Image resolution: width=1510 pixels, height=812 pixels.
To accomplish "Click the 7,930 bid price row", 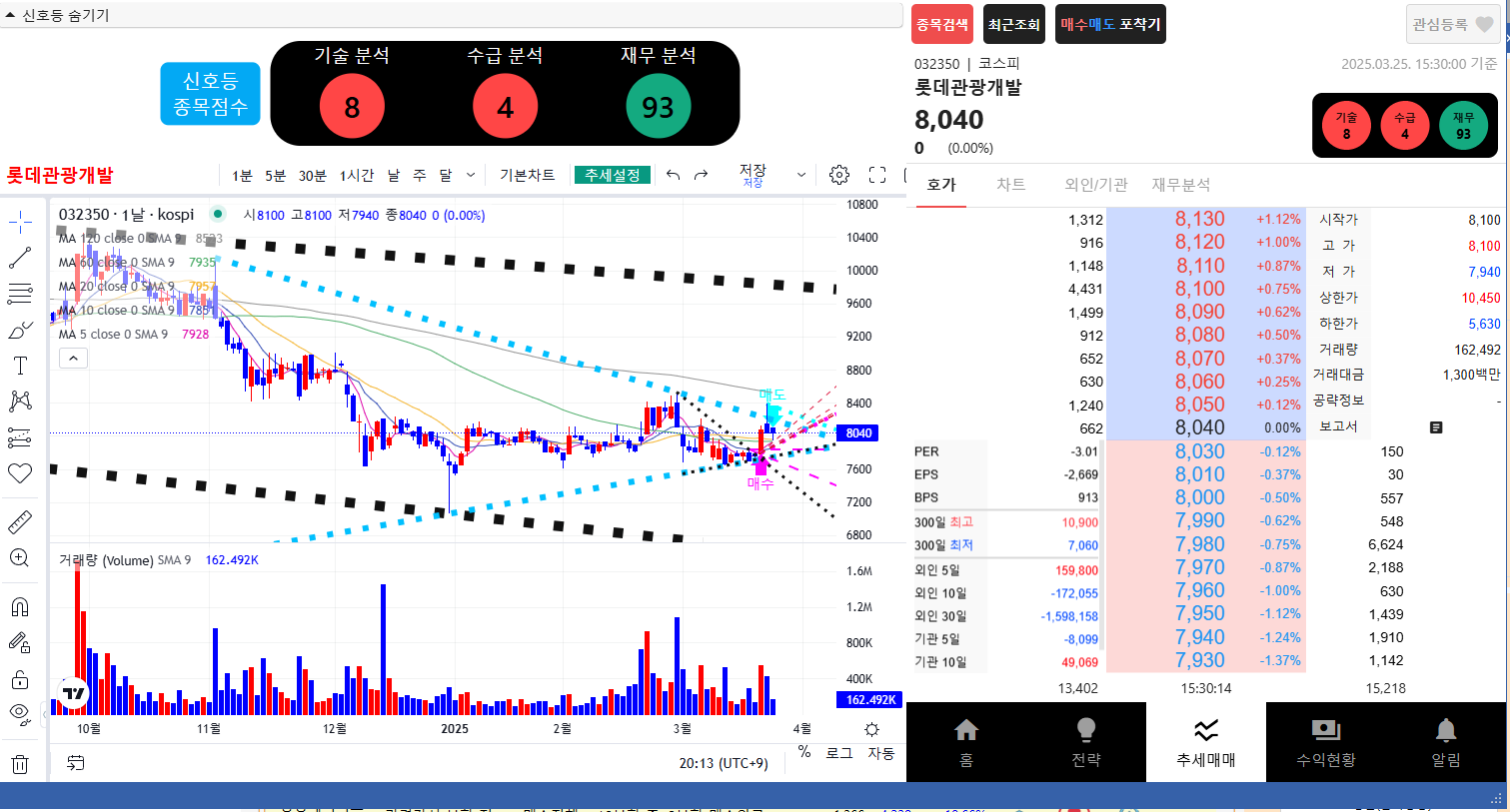I will [1206, 660].
